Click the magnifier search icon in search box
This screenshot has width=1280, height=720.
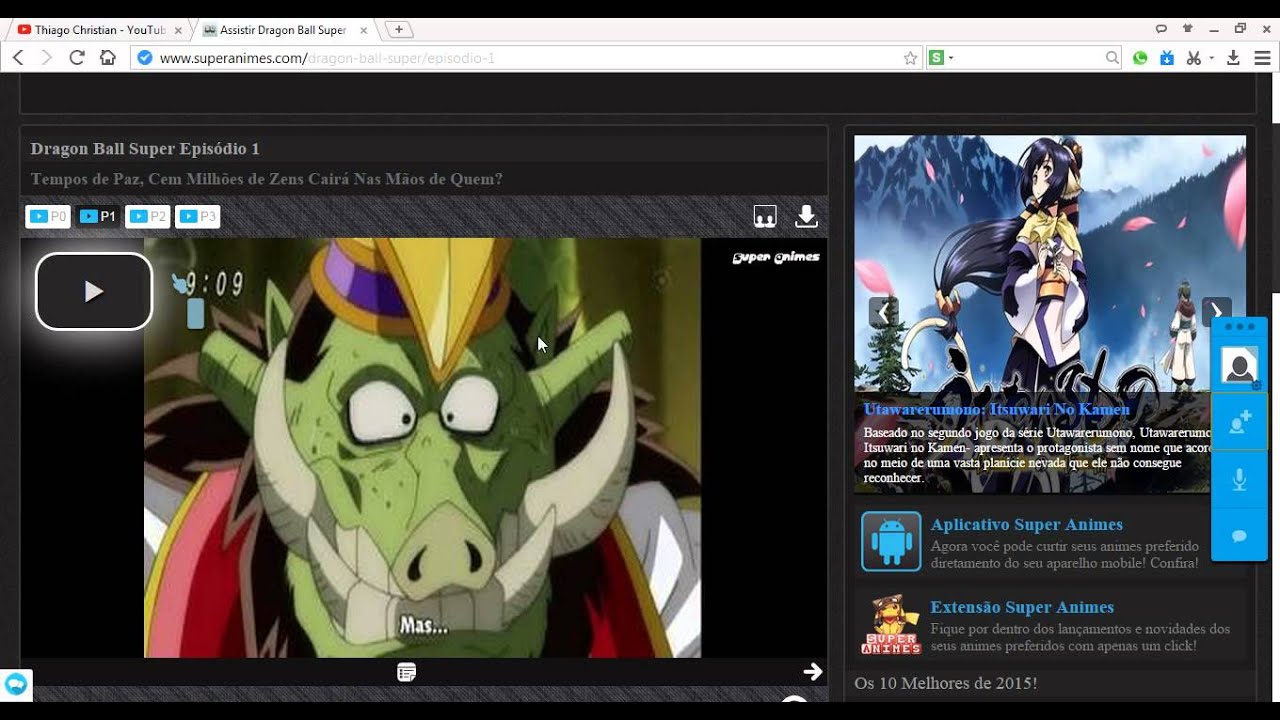pos(1112,58)
